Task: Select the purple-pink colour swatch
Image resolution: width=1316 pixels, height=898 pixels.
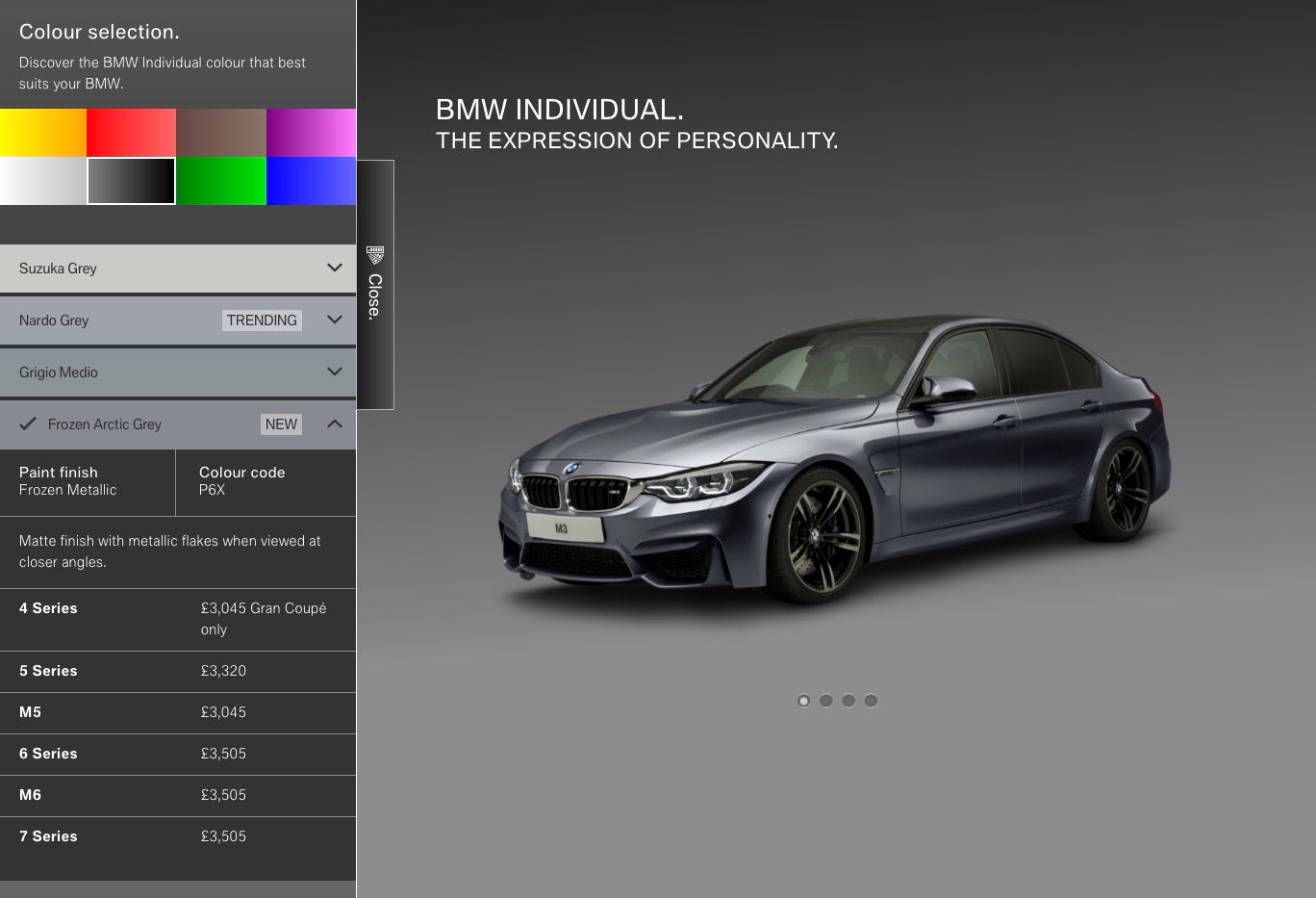Action: click(311, 132)
